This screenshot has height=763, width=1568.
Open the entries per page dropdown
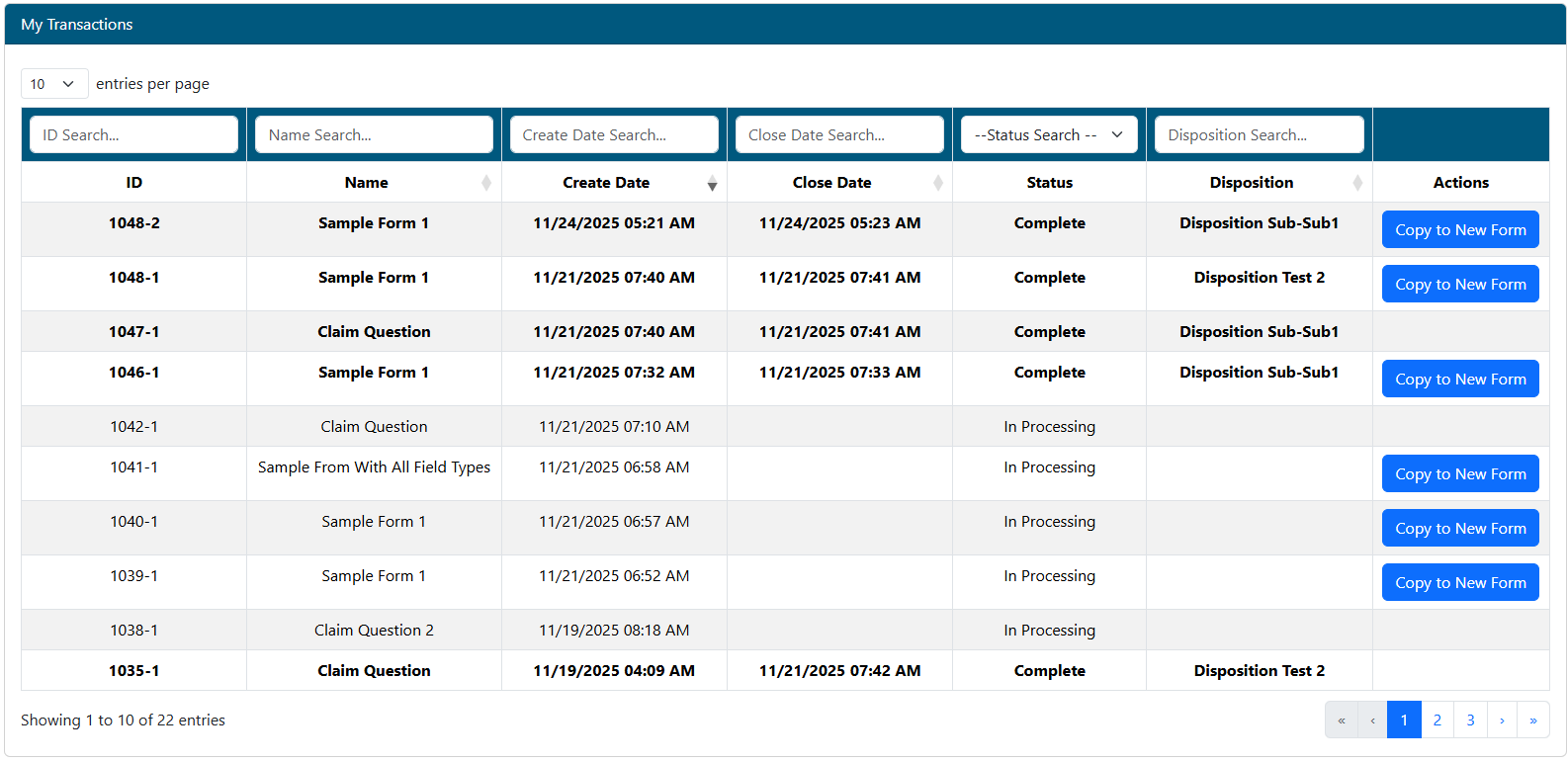[54, 84]
